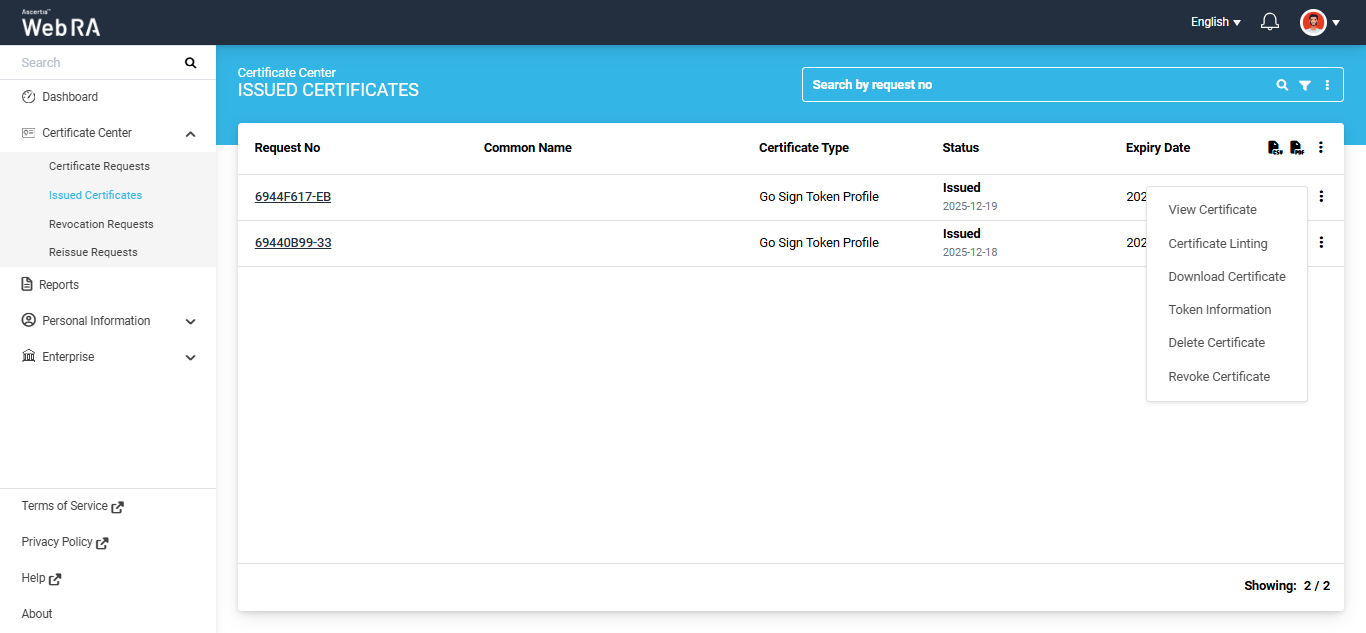
Task: Open three-dot menu for request 69440B99-33
Action: (x=1321, y=242)
